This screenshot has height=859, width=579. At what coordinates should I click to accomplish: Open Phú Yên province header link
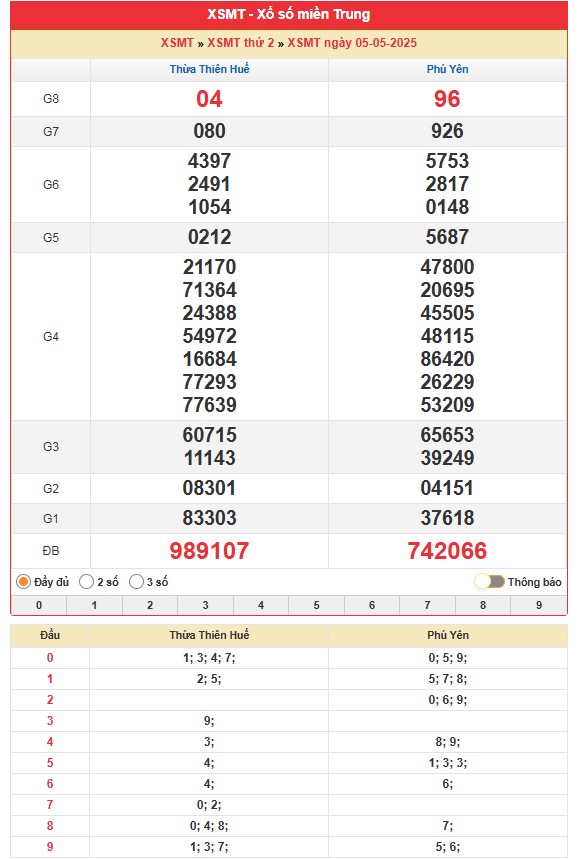pos(448,69)
